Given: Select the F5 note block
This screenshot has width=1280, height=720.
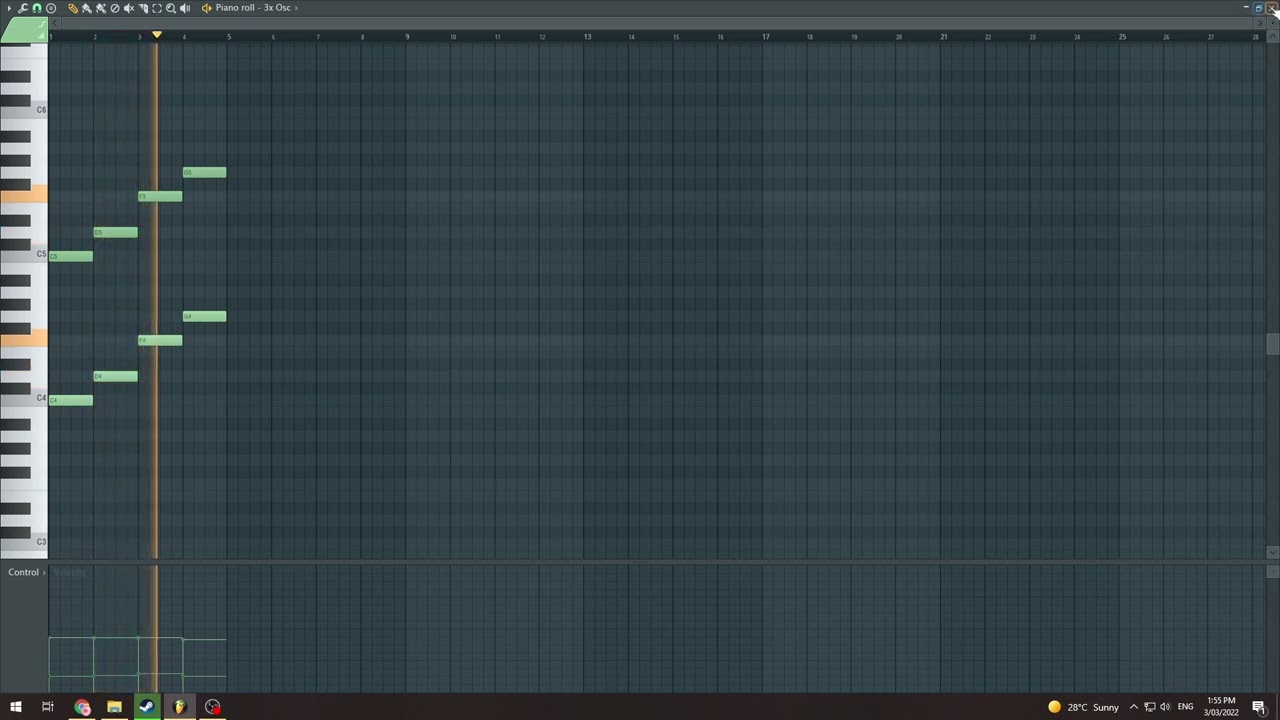Looking at the screenshot, I should click(x=160, y=197).
